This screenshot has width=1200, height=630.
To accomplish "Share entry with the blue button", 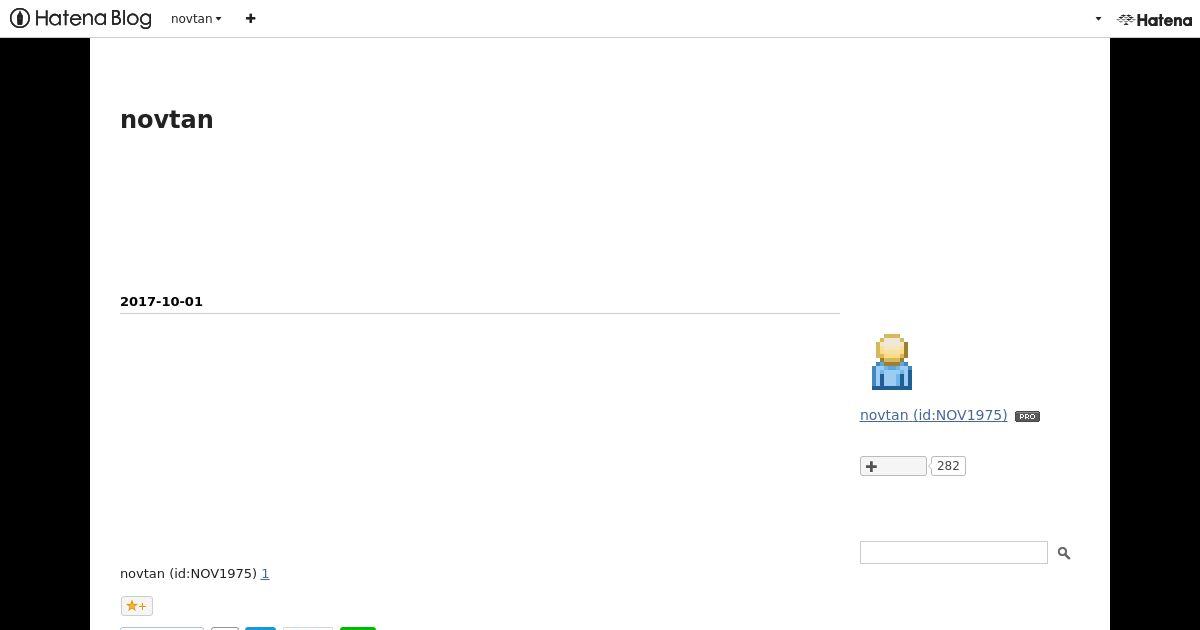I will pyautogui.click(x=260, y=628).
